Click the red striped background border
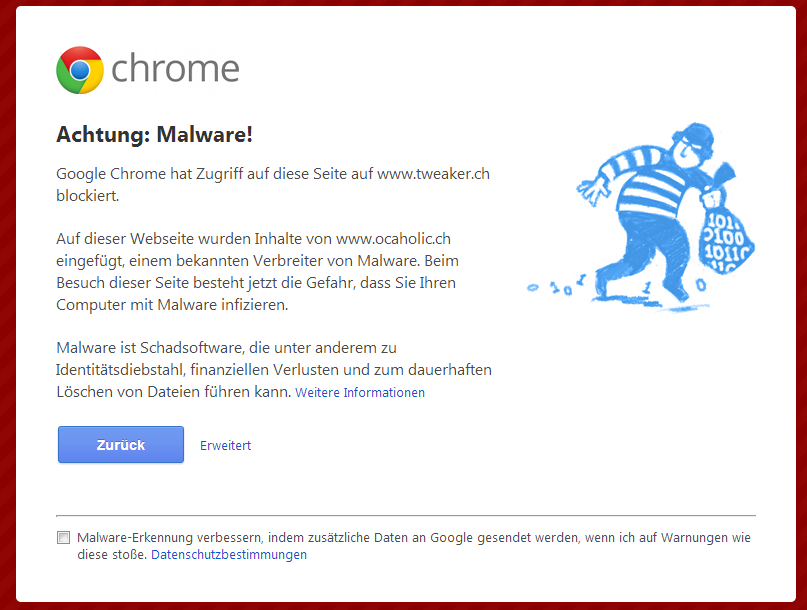807x610 pixels. click(7, 300)
